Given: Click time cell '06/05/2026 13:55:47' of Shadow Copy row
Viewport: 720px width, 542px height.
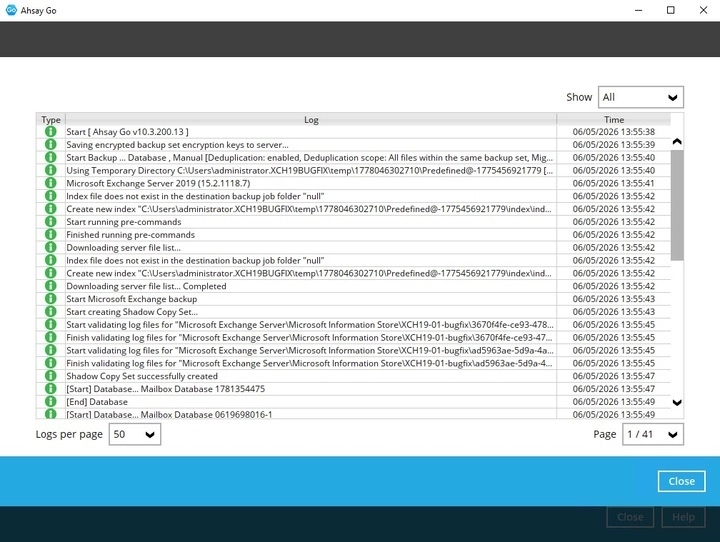Looking at the screenshot, I should click(614, 376).
